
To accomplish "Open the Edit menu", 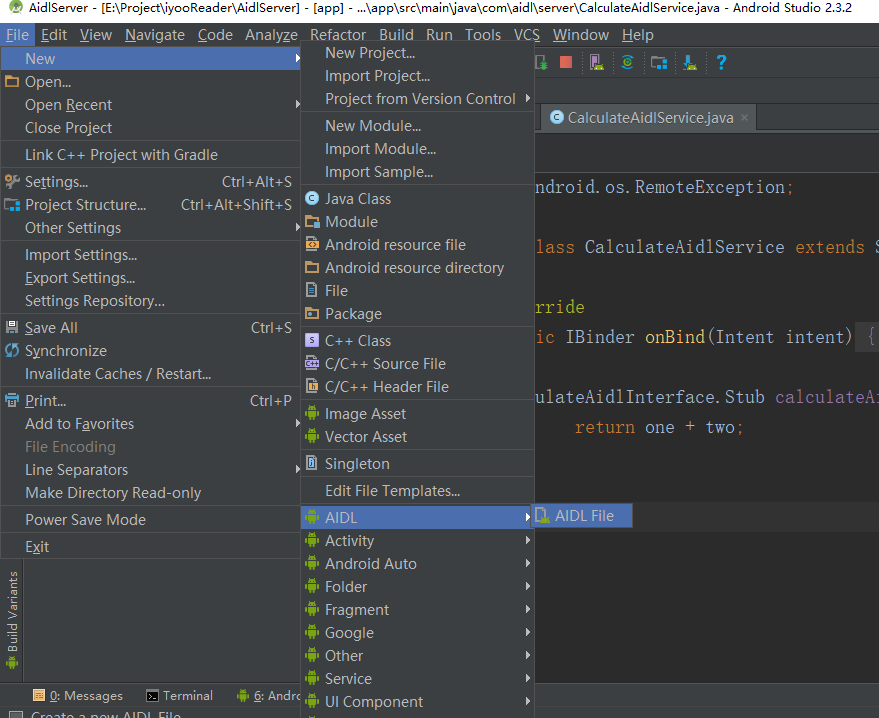I will point(54,35).
